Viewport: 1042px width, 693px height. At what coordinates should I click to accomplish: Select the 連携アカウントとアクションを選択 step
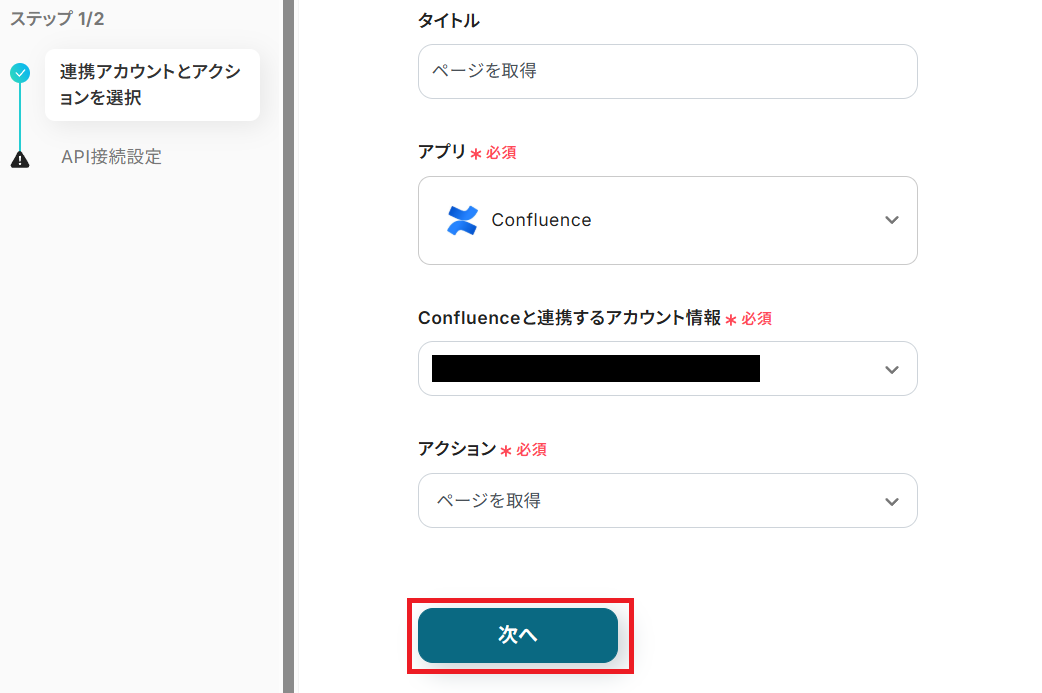(x=151, y=85)
